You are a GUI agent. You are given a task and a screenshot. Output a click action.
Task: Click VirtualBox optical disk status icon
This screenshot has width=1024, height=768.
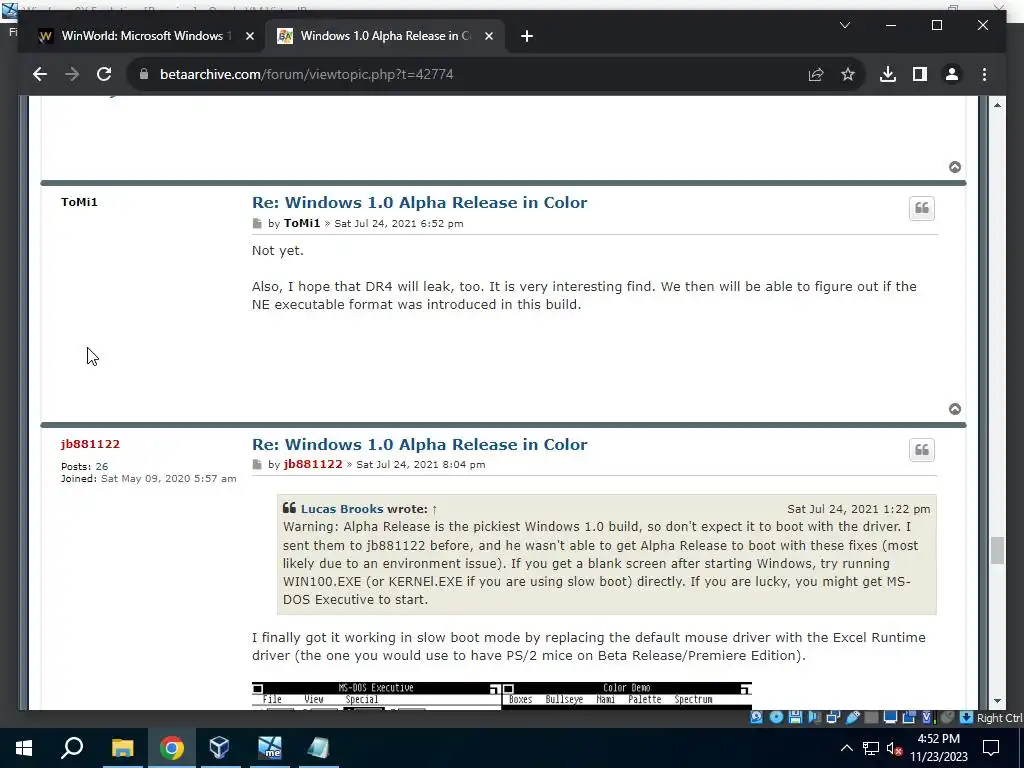point(776,717)
